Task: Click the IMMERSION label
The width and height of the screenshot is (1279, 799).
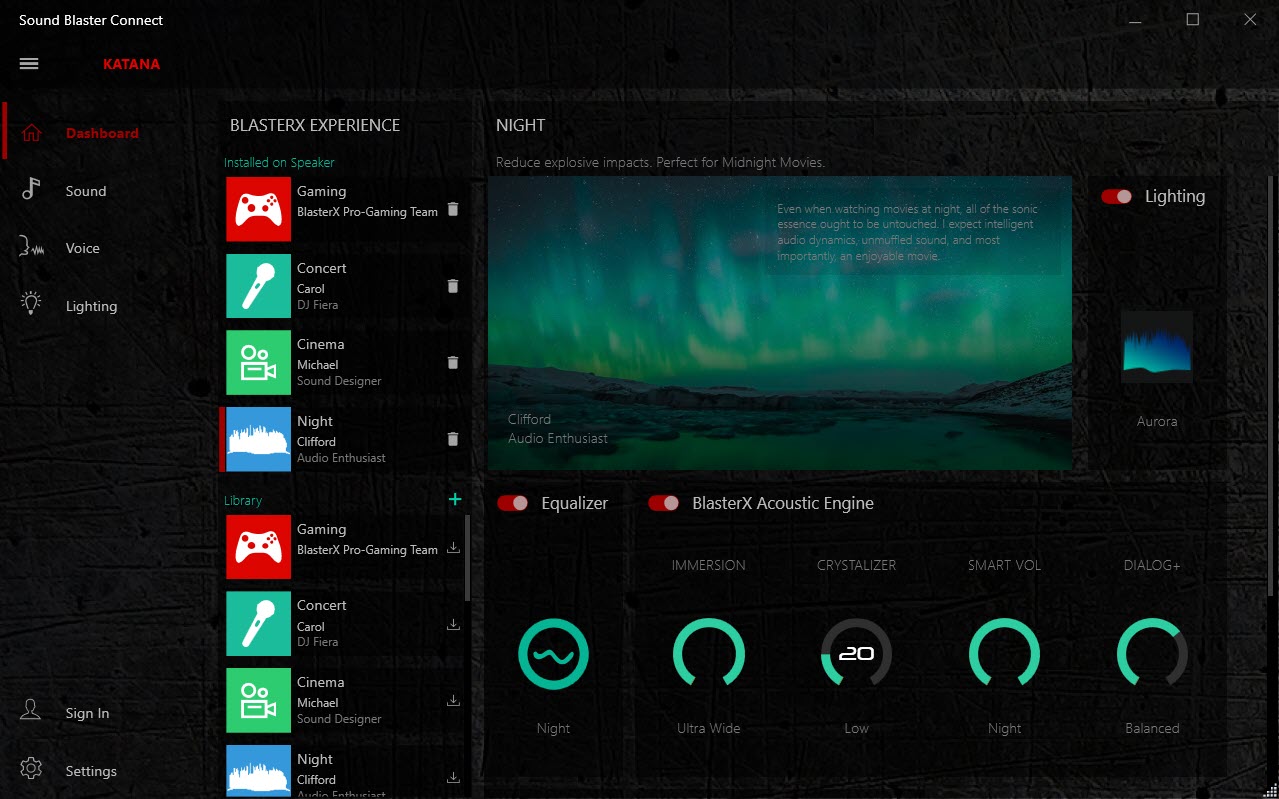Action: 709,565
